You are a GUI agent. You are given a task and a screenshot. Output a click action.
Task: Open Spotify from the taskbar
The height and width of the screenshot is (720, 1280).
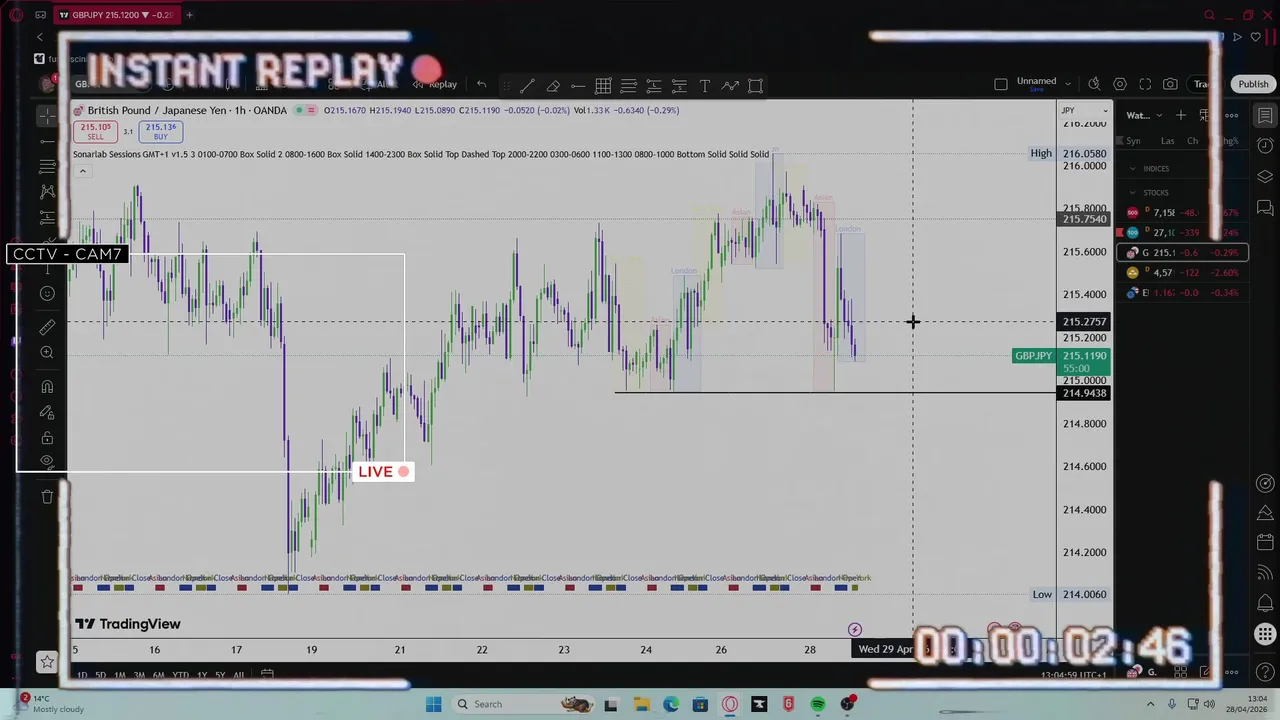pyautogui.click(x=818, y=704)
